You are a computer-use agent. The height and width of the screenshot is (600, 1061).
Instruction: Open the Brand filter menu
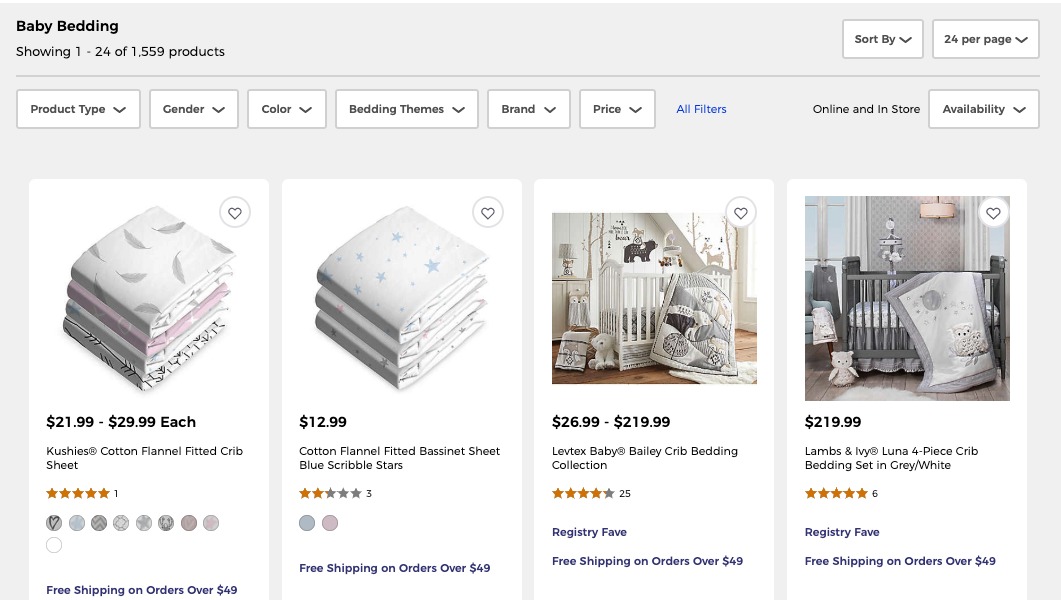click(x=528, y=109)
